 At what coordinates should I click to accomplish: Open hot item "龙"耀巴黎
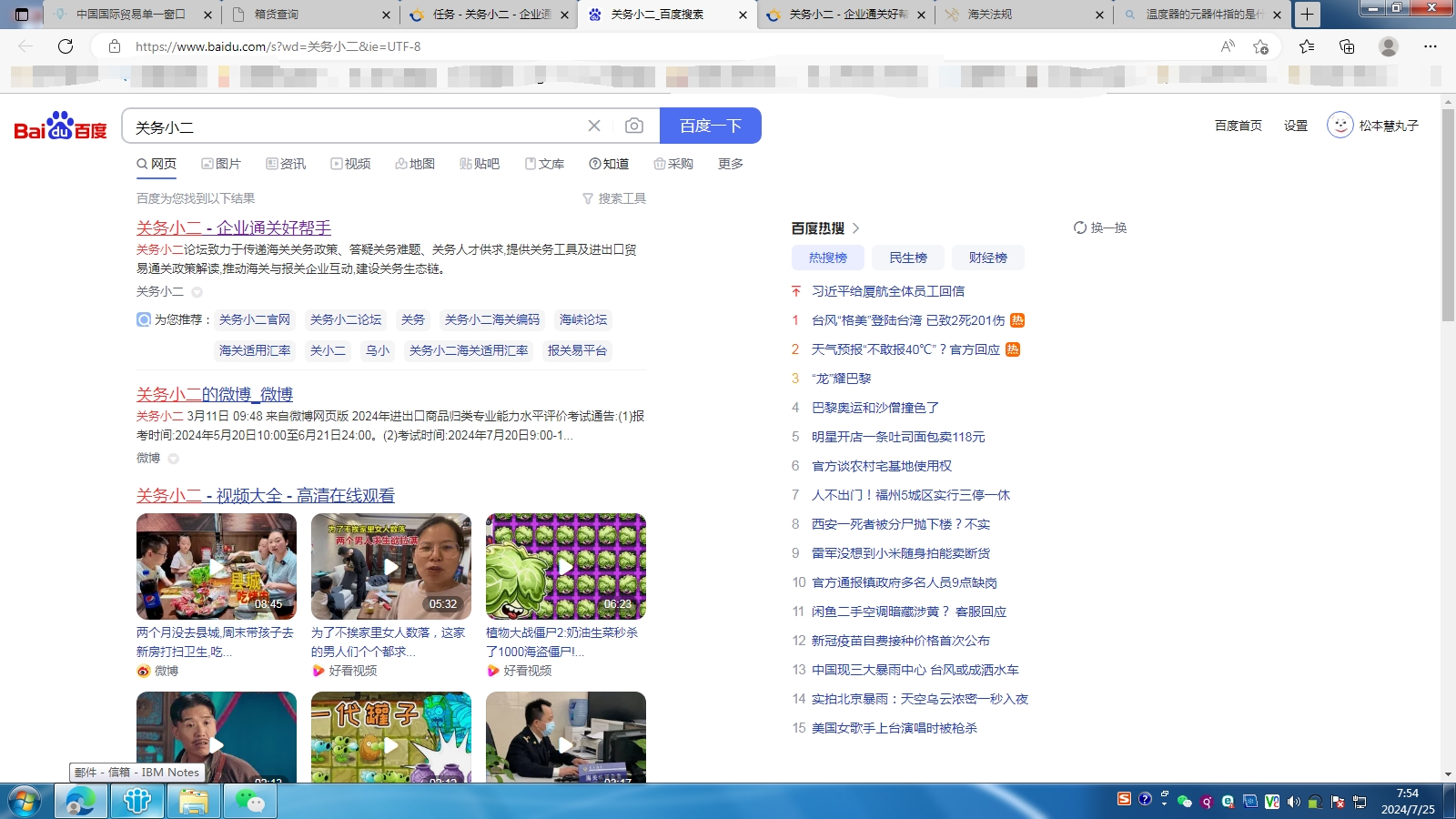(841, 379)
